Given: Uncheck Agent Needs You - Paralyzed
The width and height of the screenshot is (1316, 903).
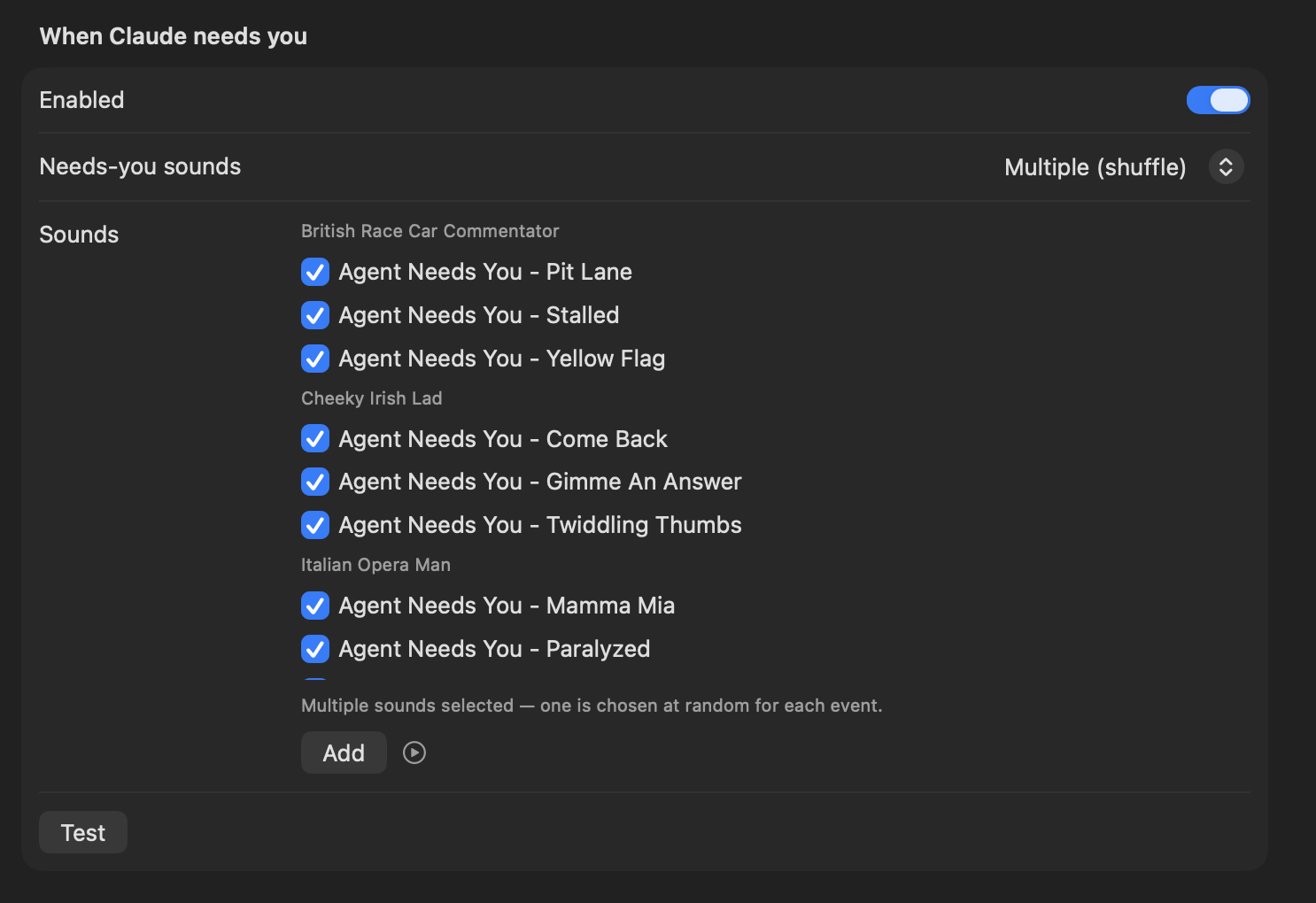Looking at the screenshot, I should click(x=315, y=649).
